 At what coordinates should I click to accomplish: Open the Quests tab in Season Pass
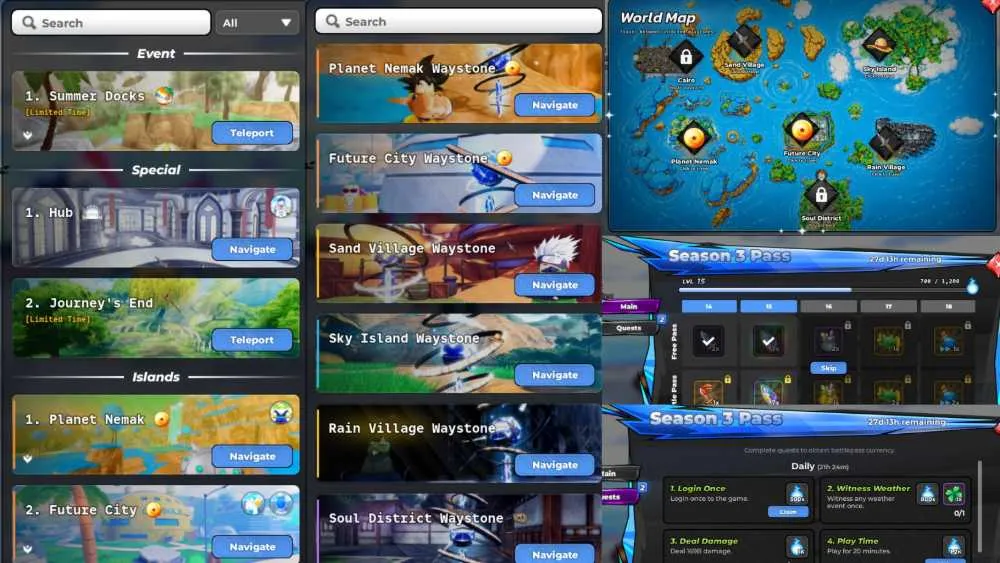click(x=629, y=328)
